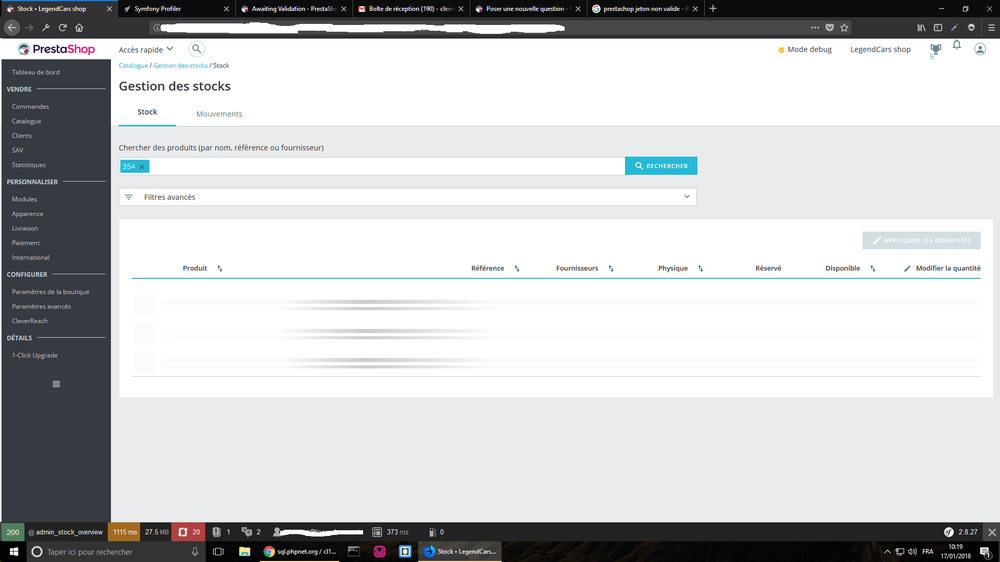Open the LegendCars shop link
Image resolution: width=1000 pixels, height=562 pixels.
click(x=880, y=49)
